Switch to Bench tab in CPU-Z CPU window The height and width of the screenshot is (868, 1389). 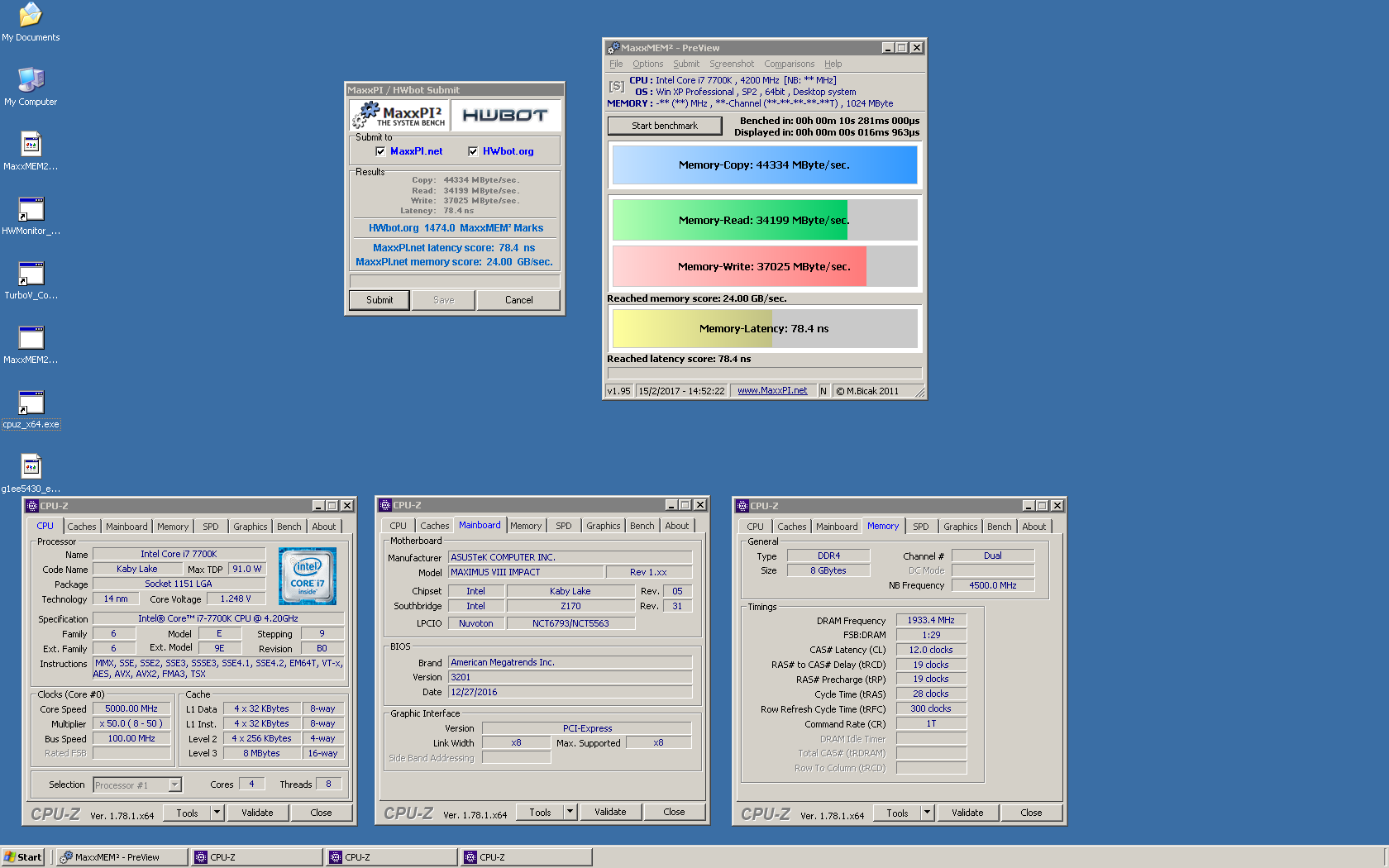click(x=289, y=527)
